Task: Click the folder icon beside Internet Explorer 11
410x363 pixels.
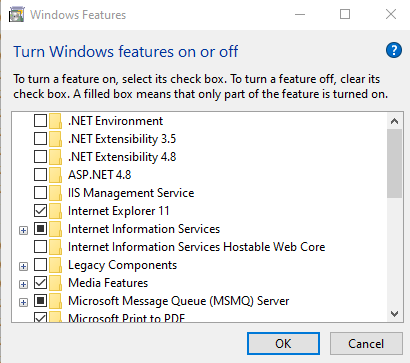Action: click(55, 211)
